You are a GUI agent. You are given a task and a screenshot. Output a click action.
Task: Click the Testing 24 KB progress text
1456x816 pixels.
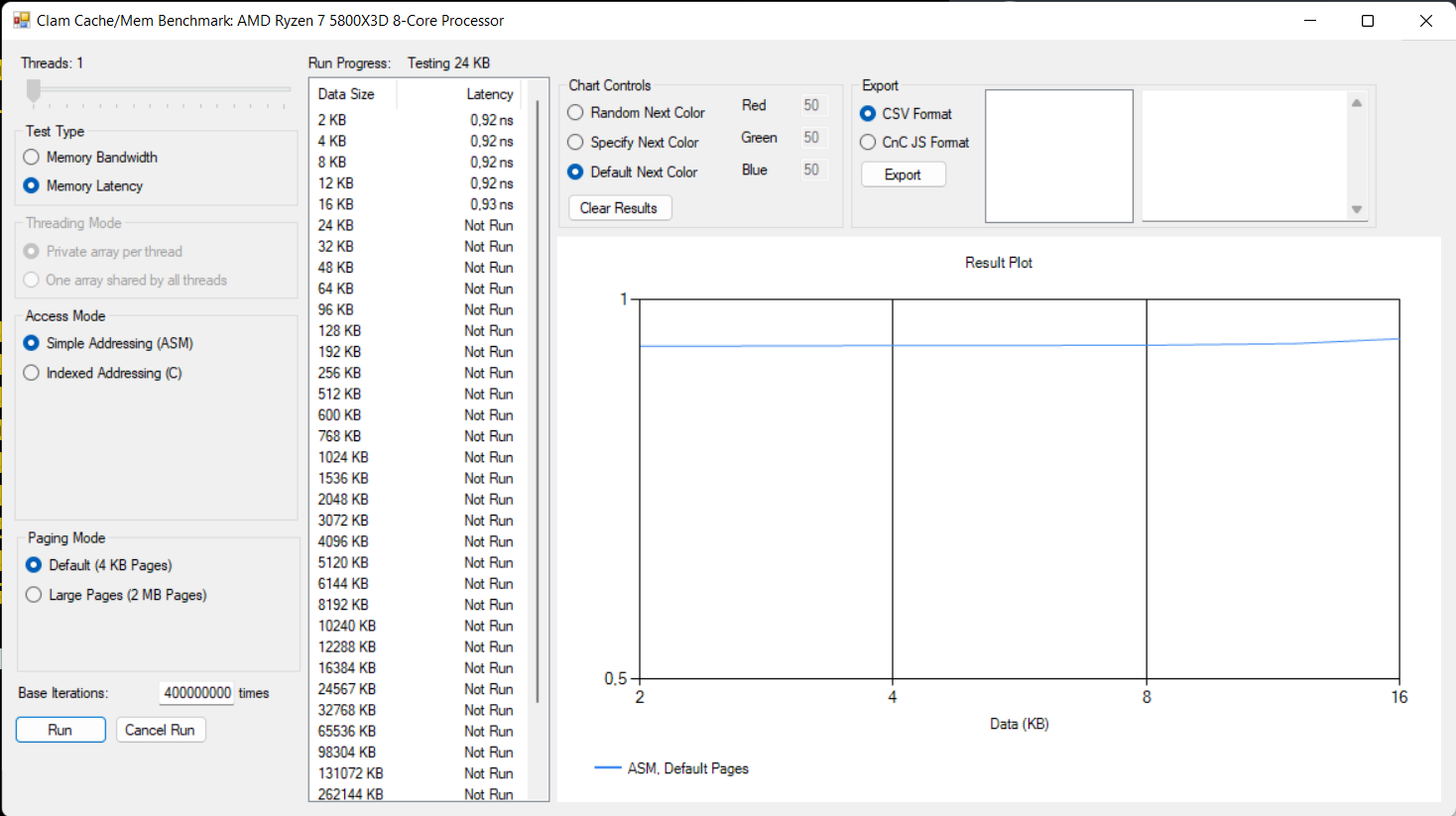448,62
